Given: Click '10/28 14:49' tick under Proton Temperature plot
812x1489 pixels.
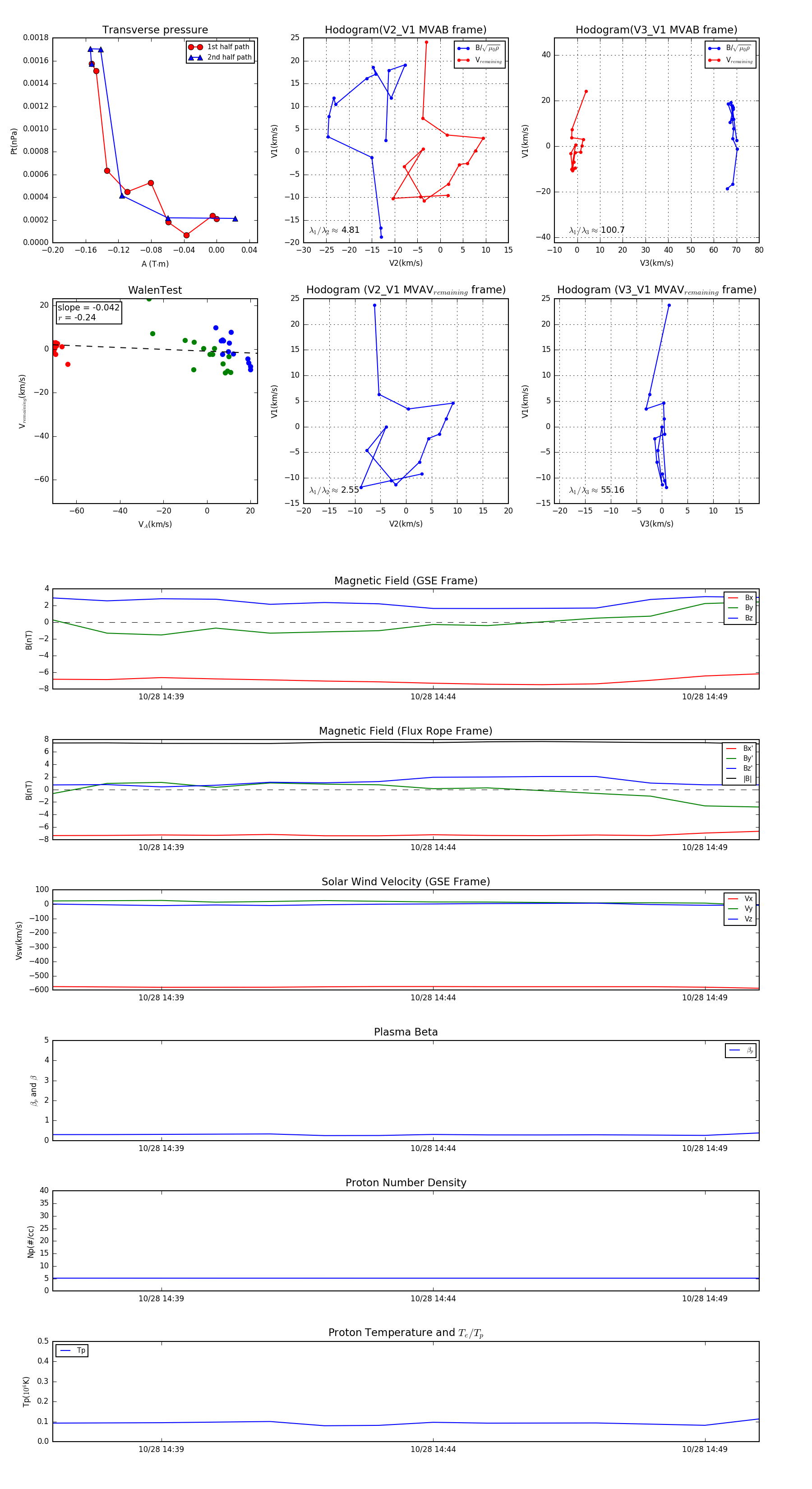Looking at the screenshot, I should click(x=705, y=1449).
